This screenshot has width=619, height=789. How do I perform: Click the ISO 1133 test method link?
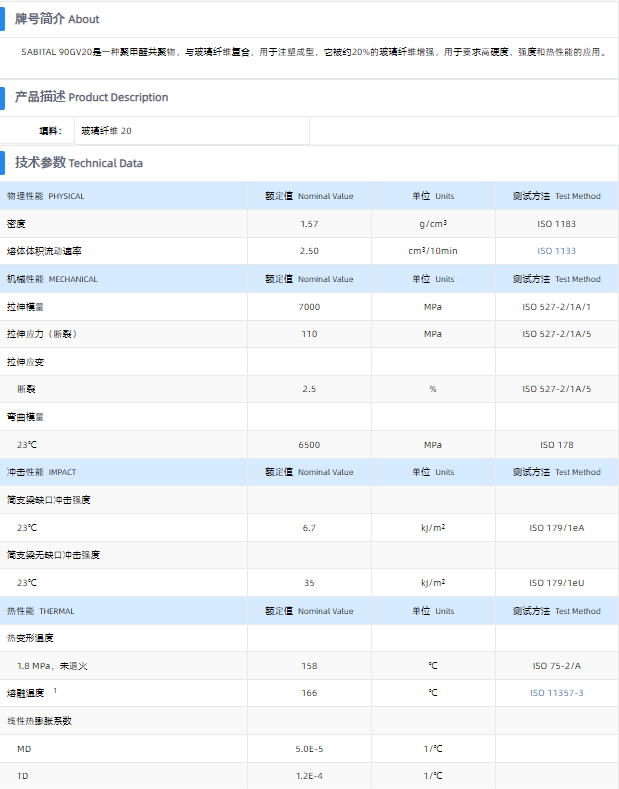tap(556, 251)
